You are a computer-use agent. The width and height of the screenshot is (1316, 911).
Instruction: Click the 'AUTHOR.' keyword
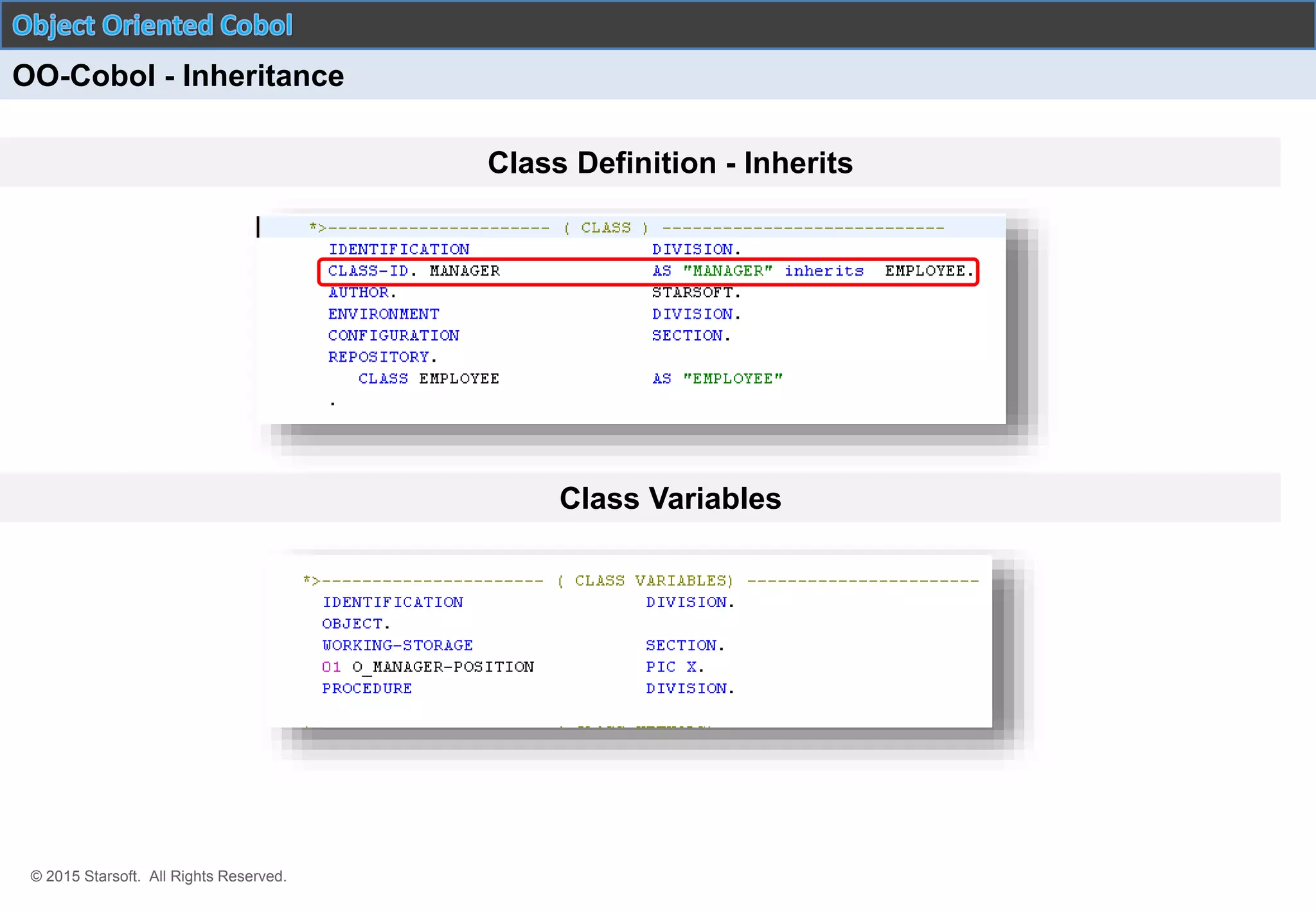click(x=362, y=293)
